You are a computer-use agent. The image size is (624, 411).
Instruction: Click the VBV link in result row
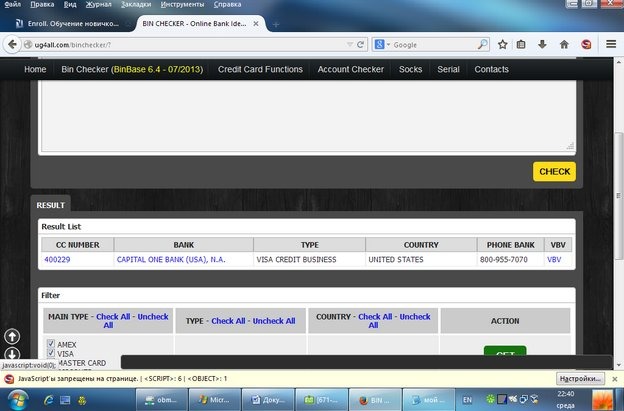(554, 259)
